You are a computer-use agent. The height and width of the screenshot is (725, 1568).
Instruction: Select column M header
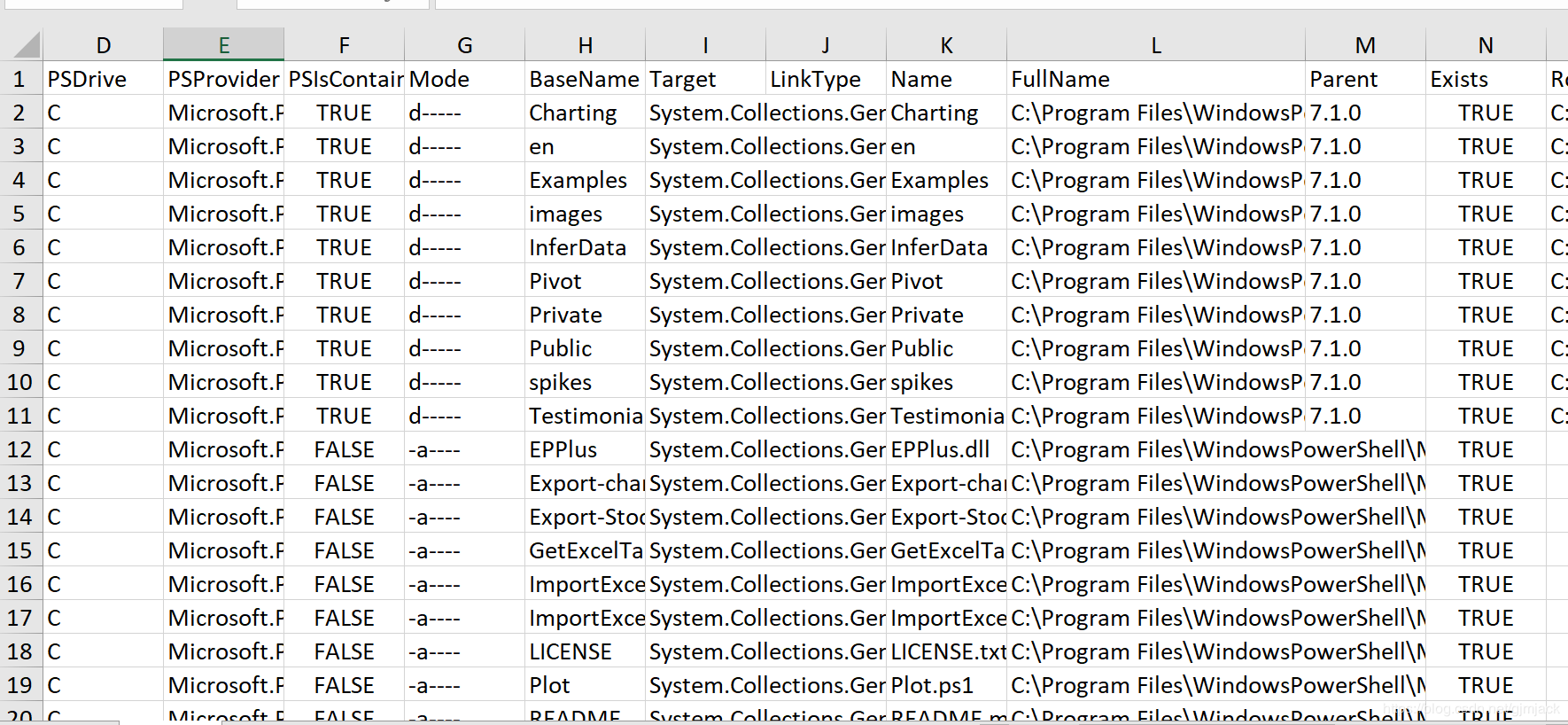point(1366,45)
